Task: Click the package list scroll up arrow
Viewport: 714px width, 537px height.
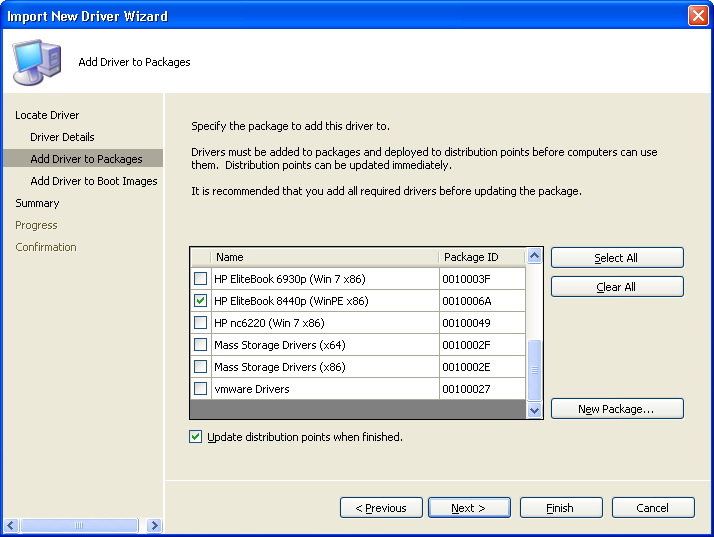Action: [535, 256]
